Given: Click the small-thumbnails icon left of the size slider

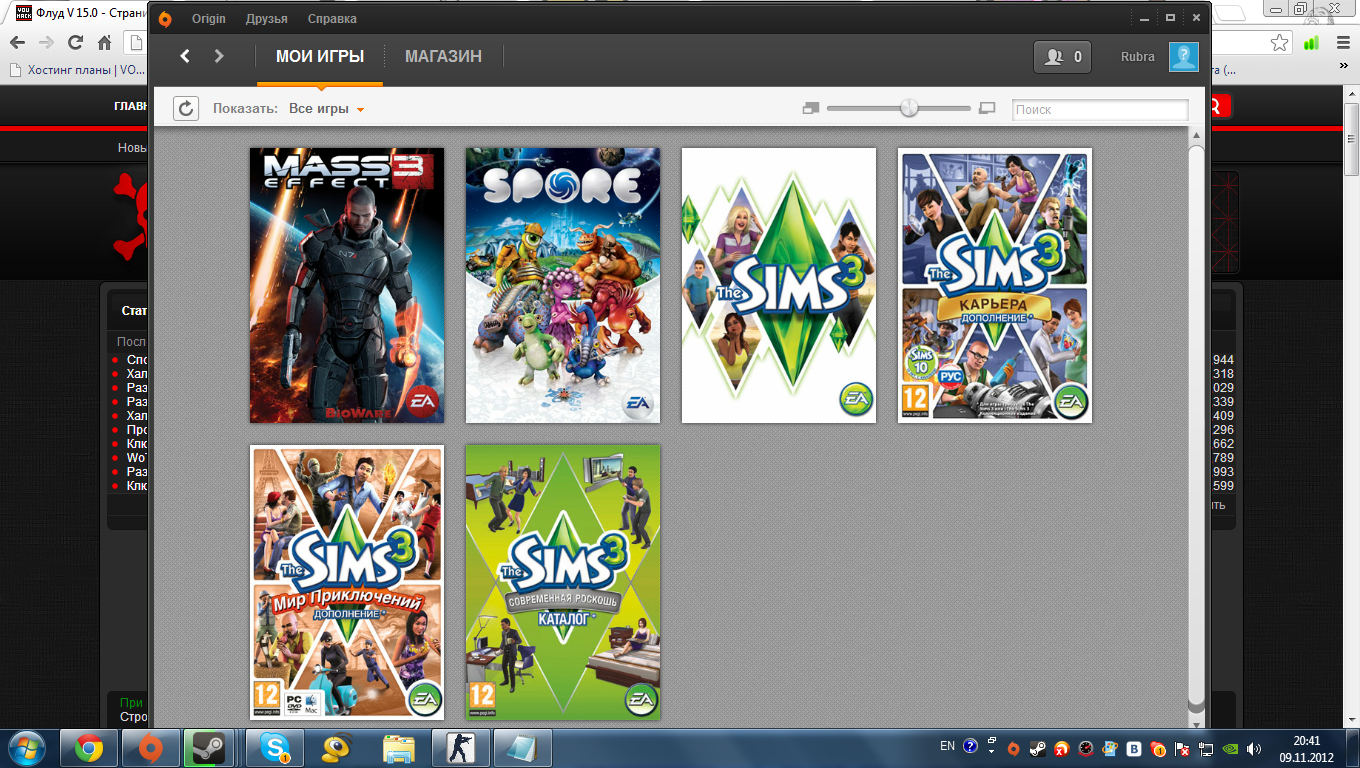Looking at the screenshot, I should tap(811, 108).
